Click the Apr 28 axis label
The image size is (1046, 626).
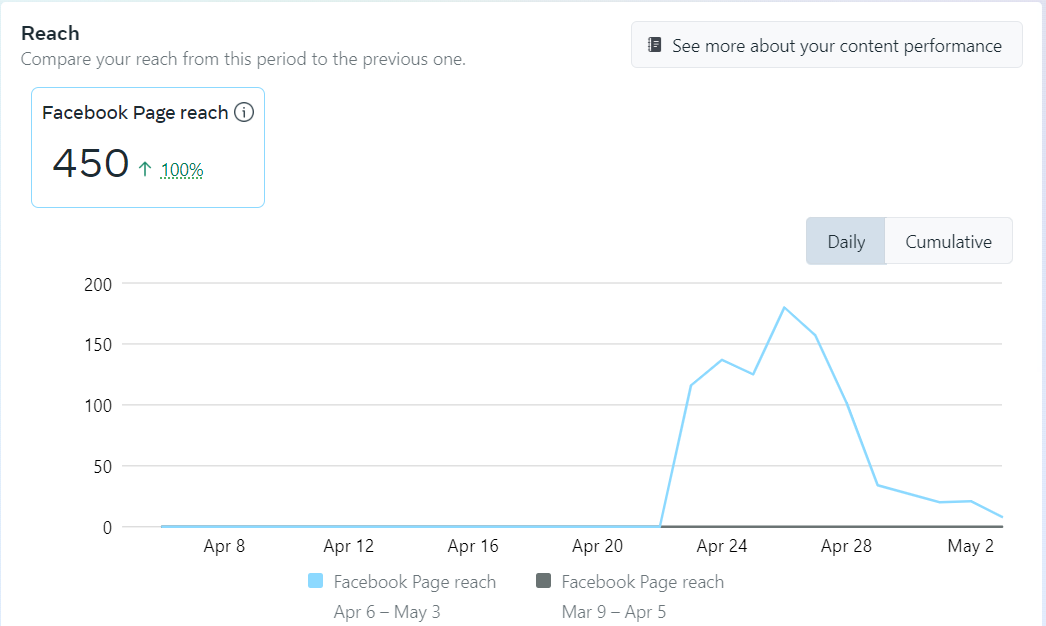tap(847, 546)
